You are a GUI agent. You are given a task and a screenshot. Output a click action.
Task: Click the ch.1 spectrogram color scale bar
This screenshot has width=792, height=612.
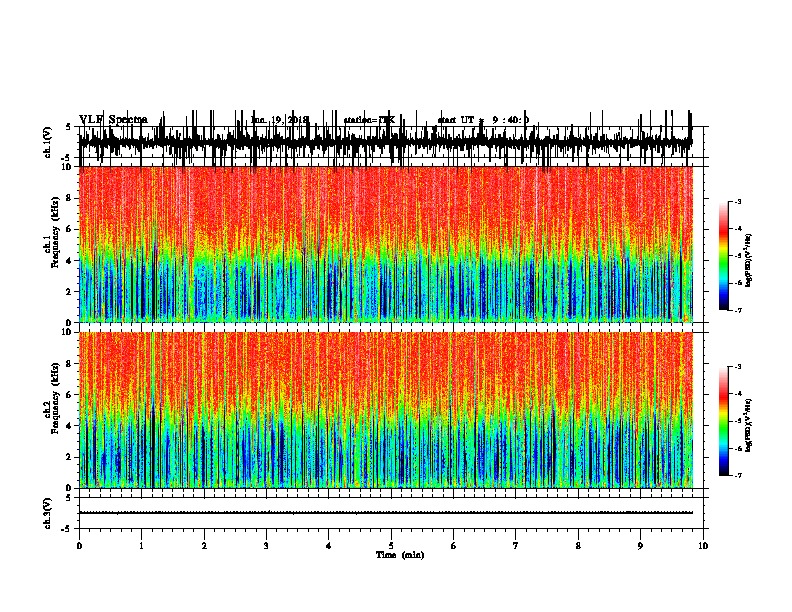724,256
